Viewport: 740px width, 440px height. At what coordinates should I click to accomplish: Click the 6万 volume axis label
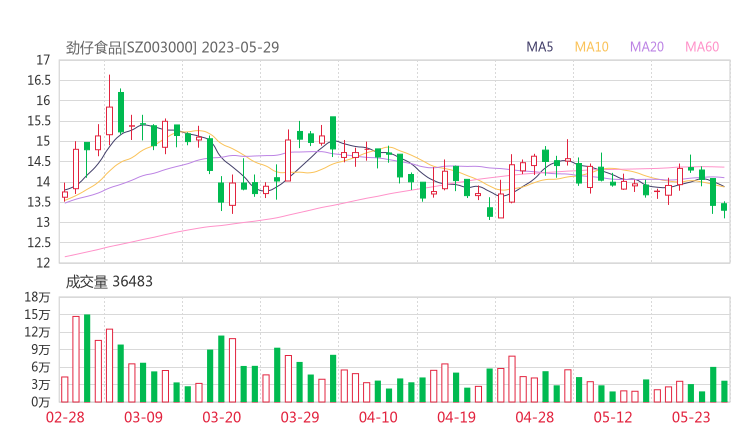(41, 367)
